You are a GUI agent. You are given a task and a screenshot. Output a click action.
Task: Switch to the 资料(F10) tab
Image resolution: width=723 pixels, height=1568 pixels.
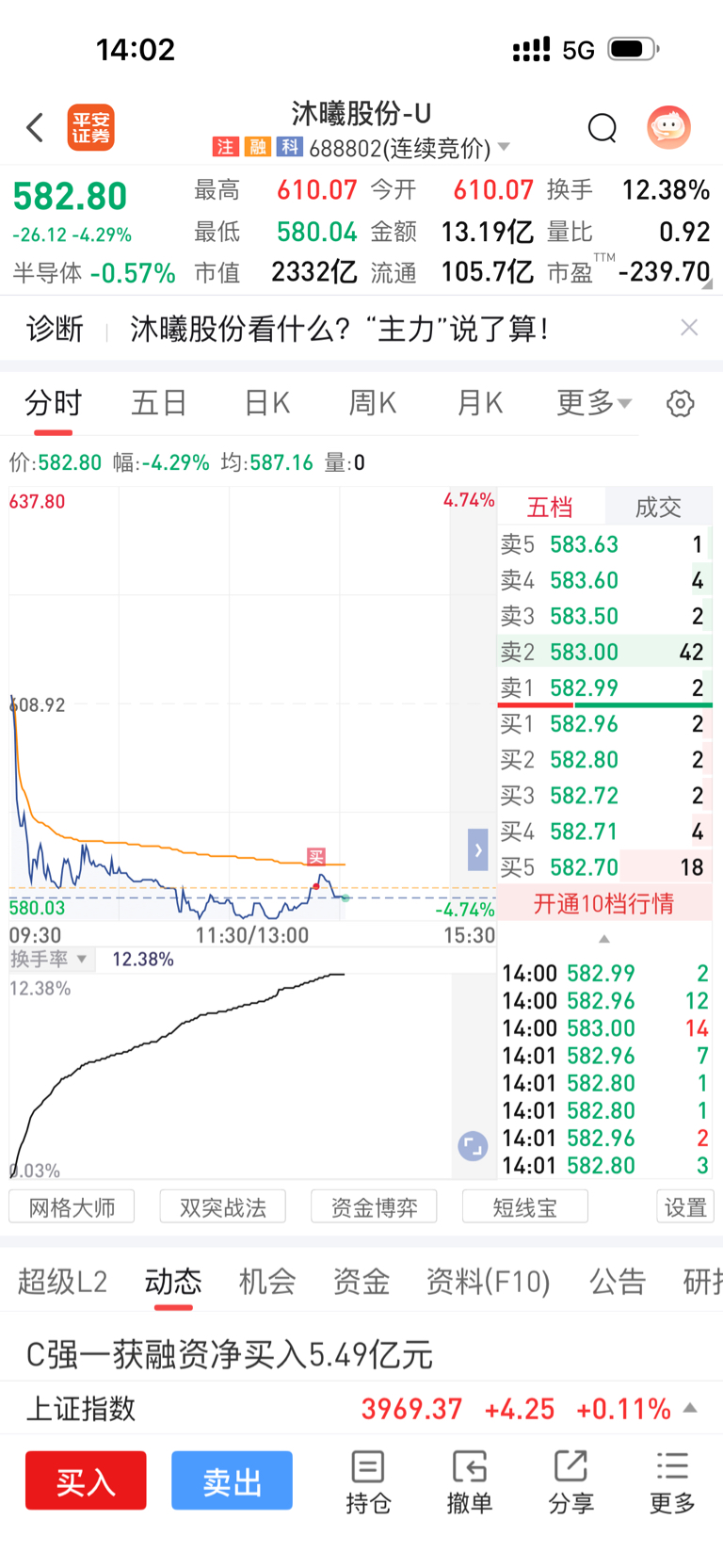(488, 1282)
